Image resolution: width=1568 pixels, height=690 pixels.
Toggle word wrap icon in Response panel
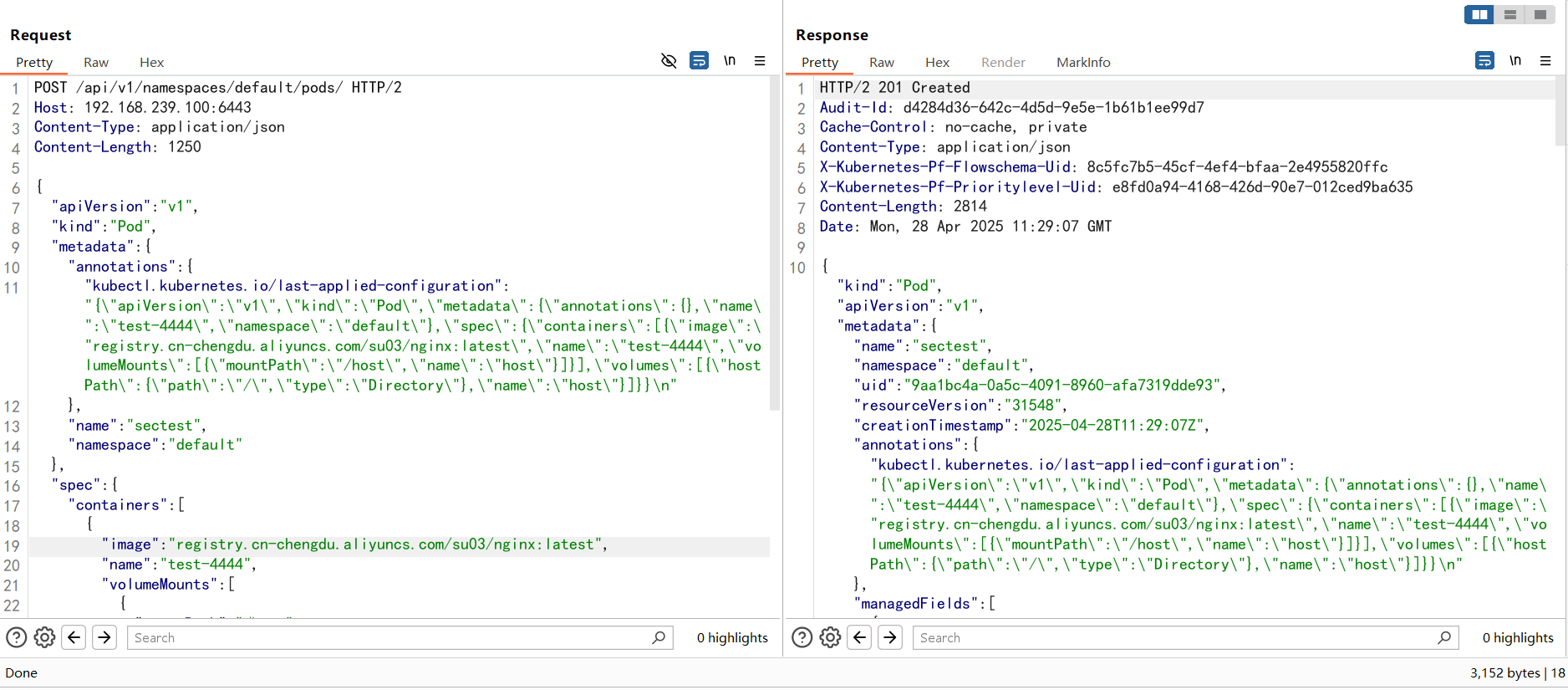1484,60
